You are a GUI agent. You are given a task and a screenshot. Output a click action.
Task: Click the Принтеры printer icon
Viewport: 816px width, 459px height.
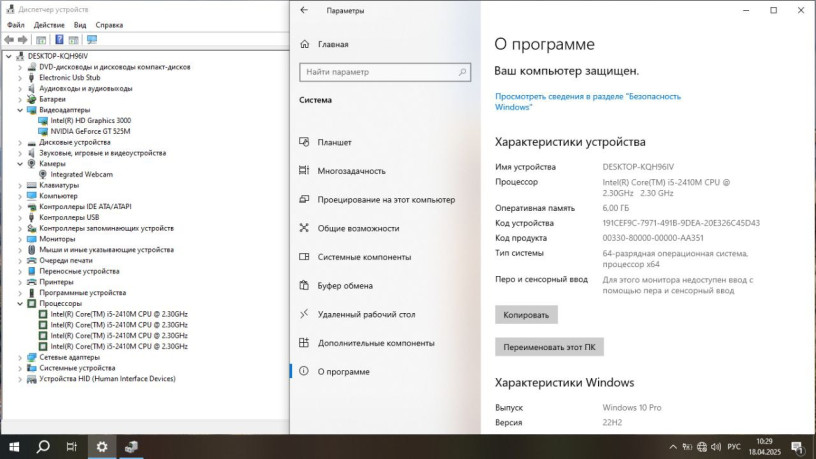click(x=32, y=282)
